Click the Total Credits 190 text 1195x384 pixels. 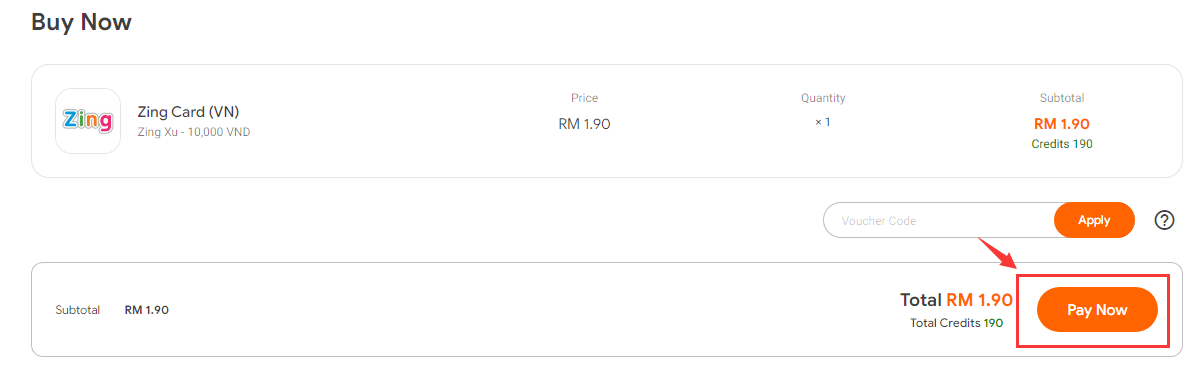pyautogui.click(x=956, y=322)
